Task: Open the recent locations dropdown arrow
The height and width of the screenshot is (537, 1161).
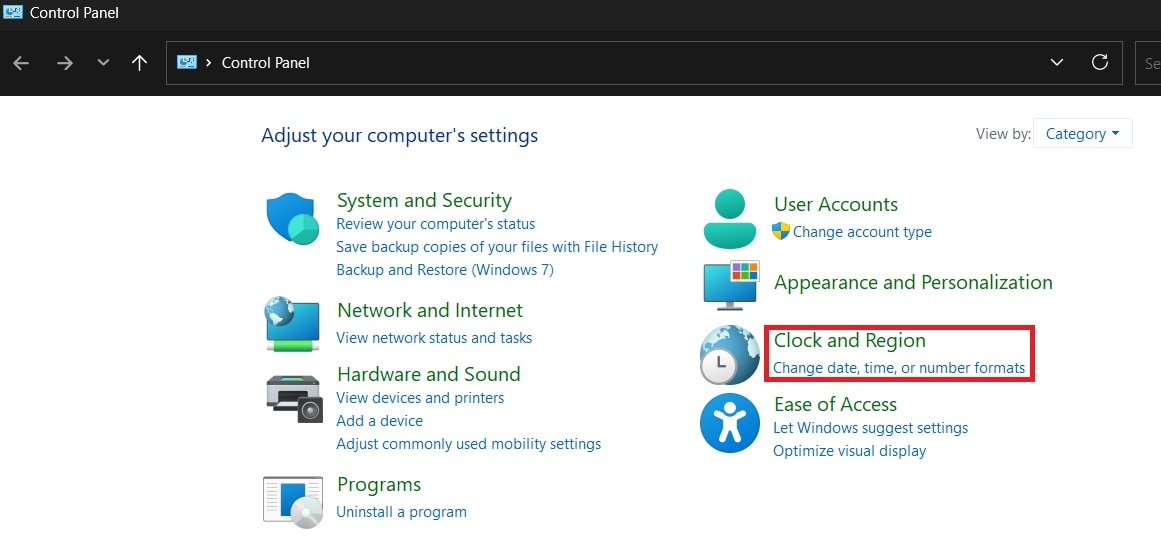Action: click(x=103, y=62)
